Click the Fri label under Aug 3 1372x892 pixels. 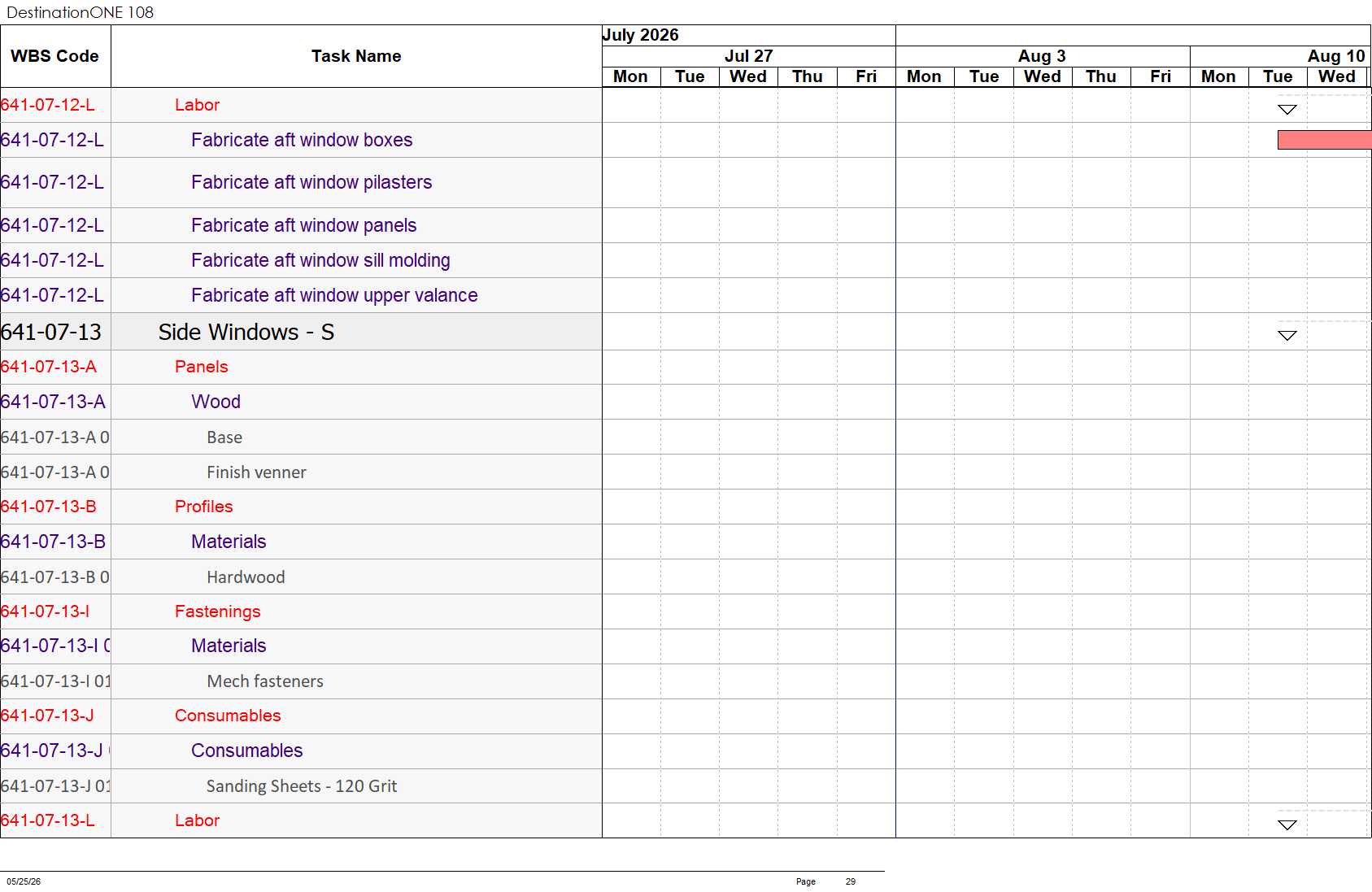(1161, 76)
